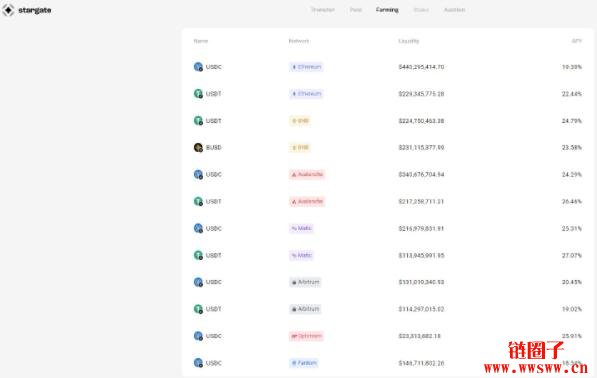The height and width of the screenshot is (378, 597).
Task: Click the Arbitrum badge in USDC row
Action: [x=305, y=282]
